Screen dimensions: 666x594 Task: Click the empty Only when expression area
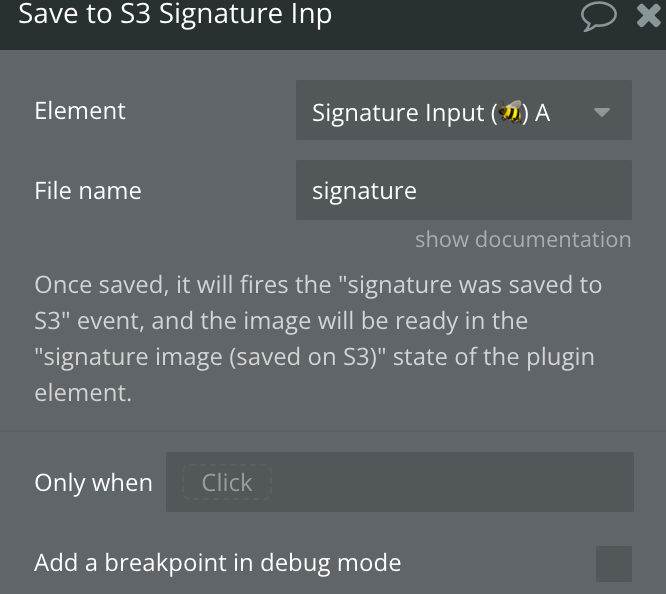tap(450, 482)
